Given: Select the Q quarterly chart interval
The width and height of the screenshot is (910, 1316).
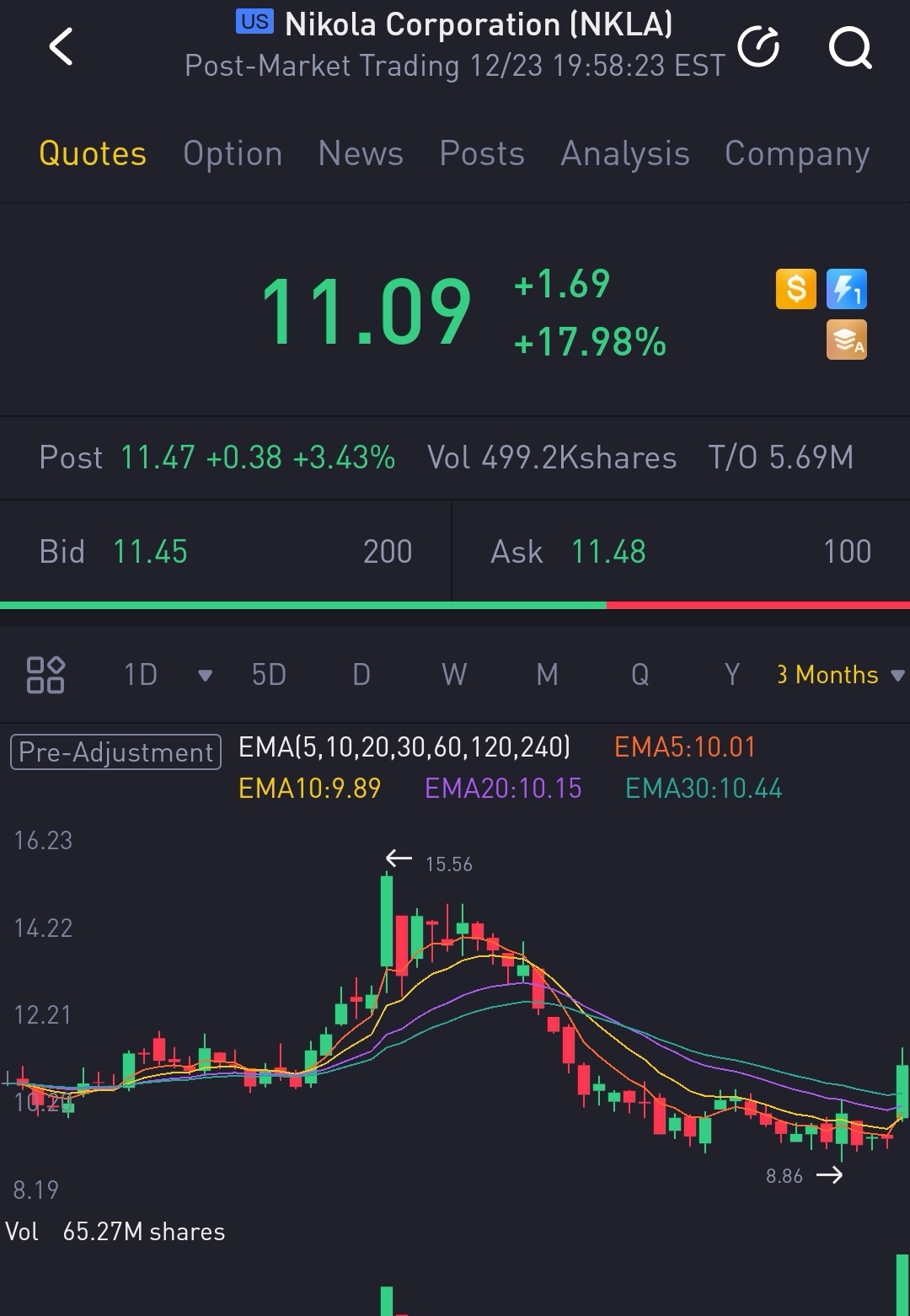Looking at the screenshot, I should (640, 675).
